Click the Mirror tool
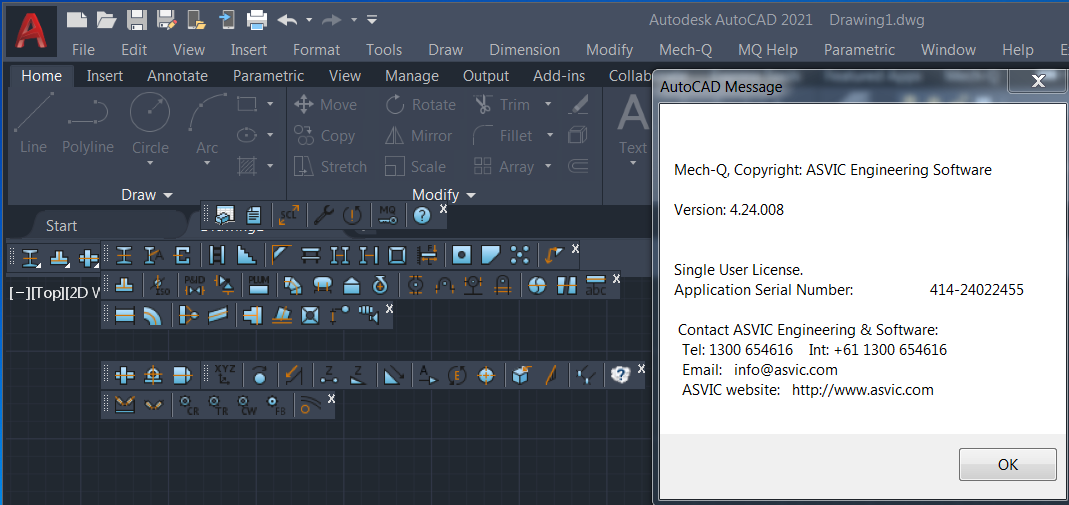Image resolution: width=1069 pixels, height=505 pixels. pos(419,136)
